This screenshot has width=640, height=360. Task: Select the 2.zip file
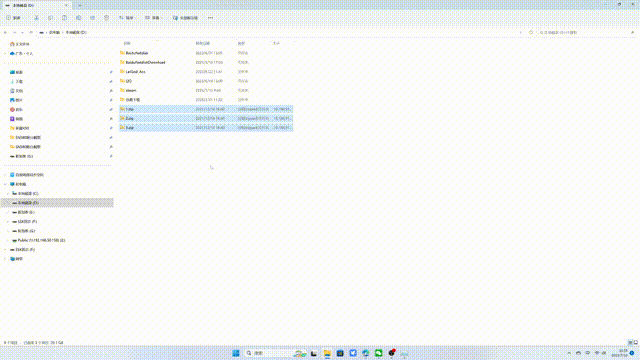[x=206, y=118]
